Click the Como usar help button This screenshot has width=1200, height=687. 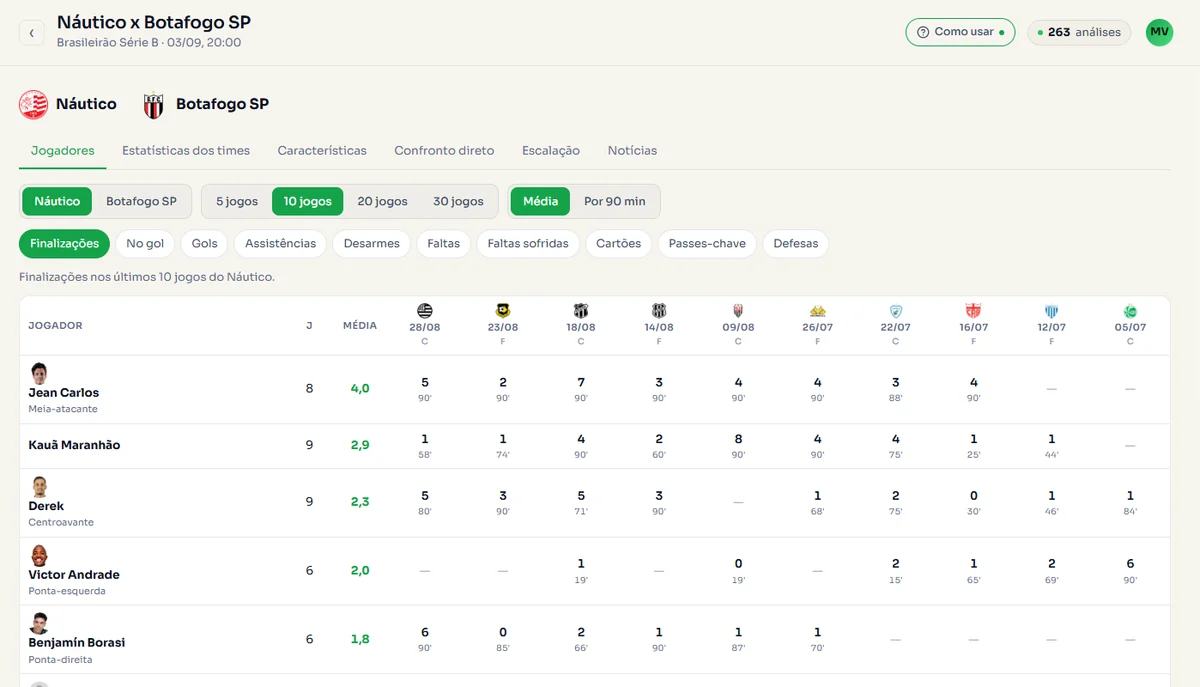(960, 32)
